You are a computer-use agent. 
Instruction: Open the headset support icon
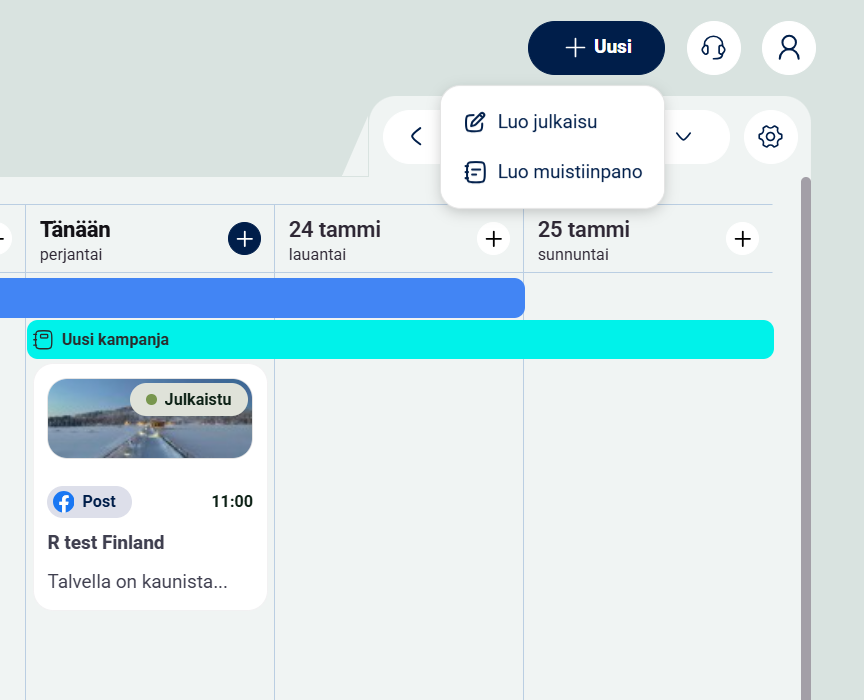[x=713, y=47]
